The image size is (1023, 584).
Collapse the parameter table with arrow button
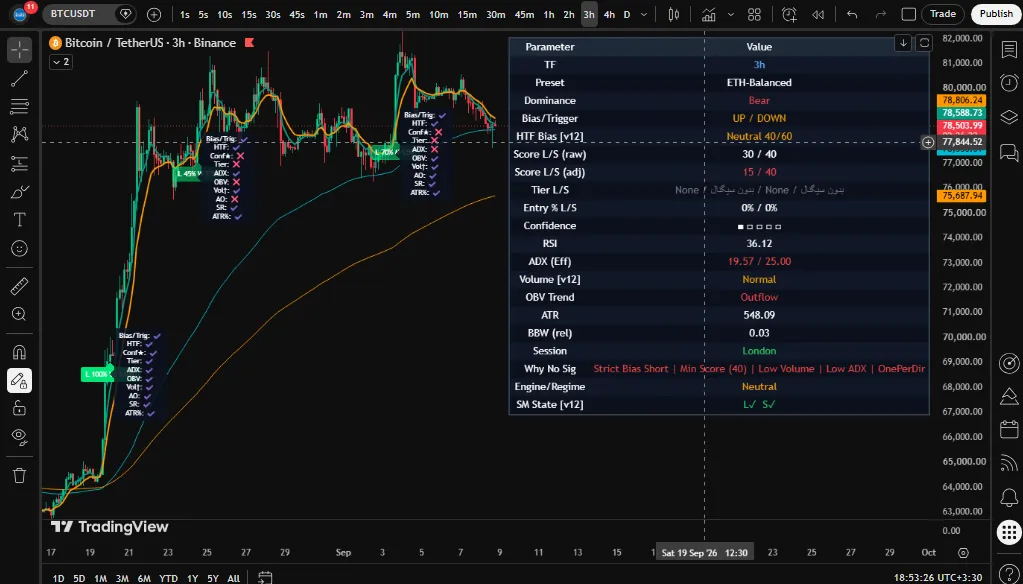tap(903, 43)
